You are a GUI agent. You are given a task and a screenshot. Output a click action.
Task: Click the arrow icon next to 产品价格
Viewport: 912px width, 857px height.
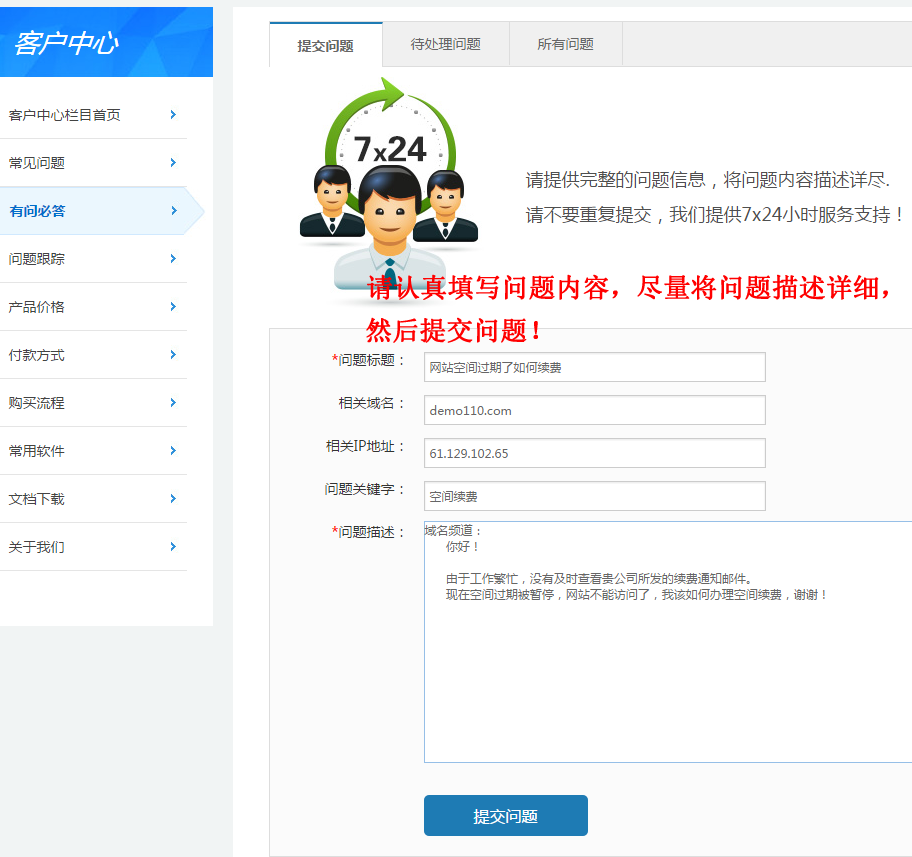point(173,307)
